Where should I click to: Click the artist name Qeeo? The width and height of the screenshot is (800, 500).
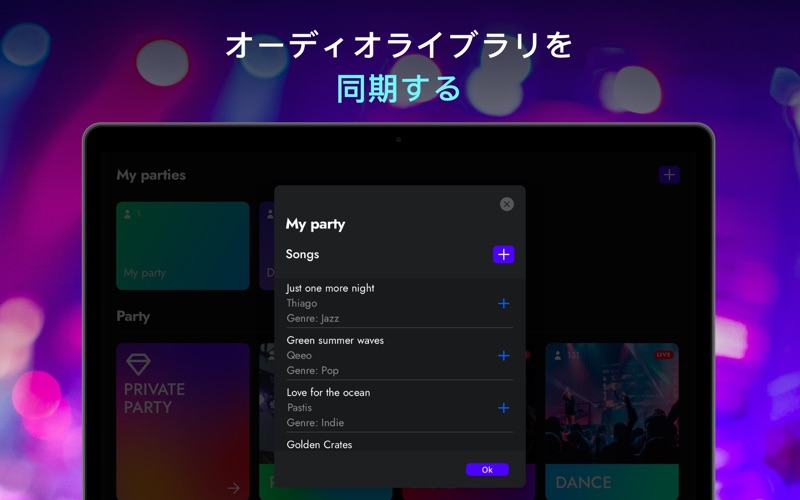pos(299,355)
